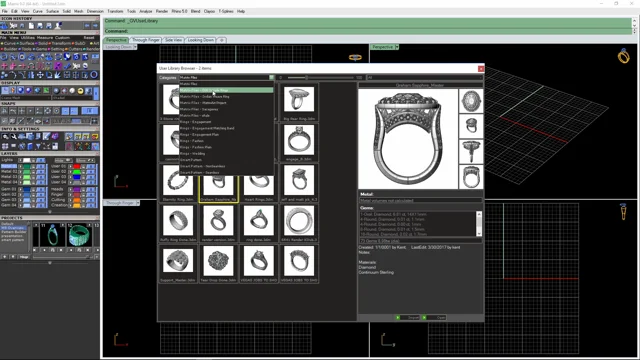
Task: Click the green phone icon in Display panel
Action: [x=46, y=91]
